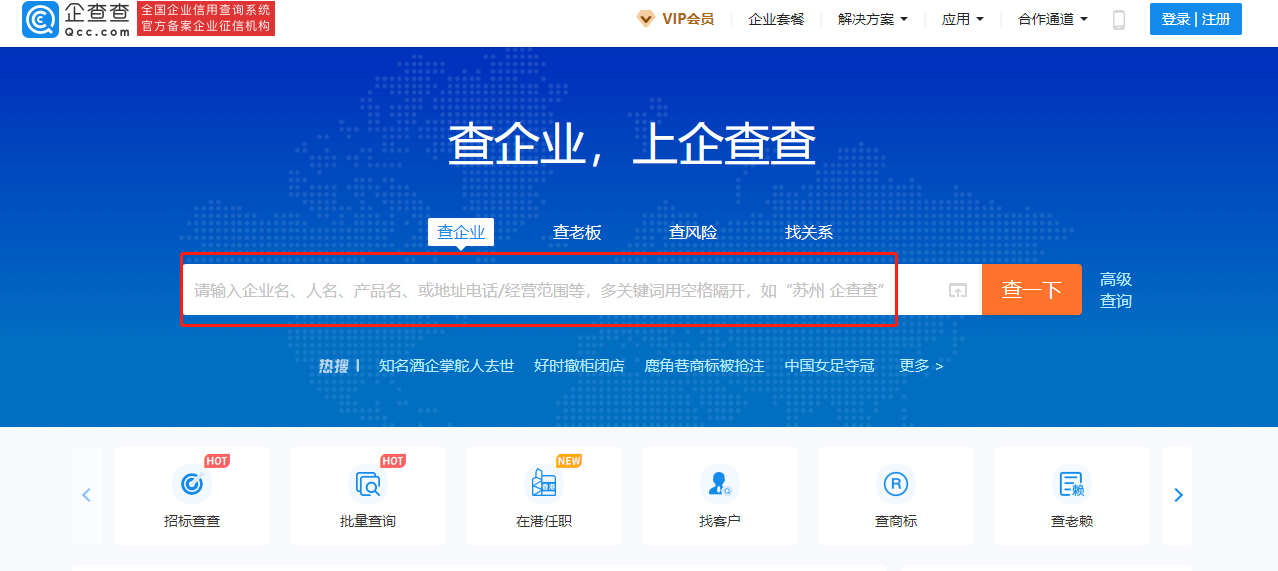Switch to the 查风险 tab
The height and width of the screenshot is (571, 1278).
[693, 232]
